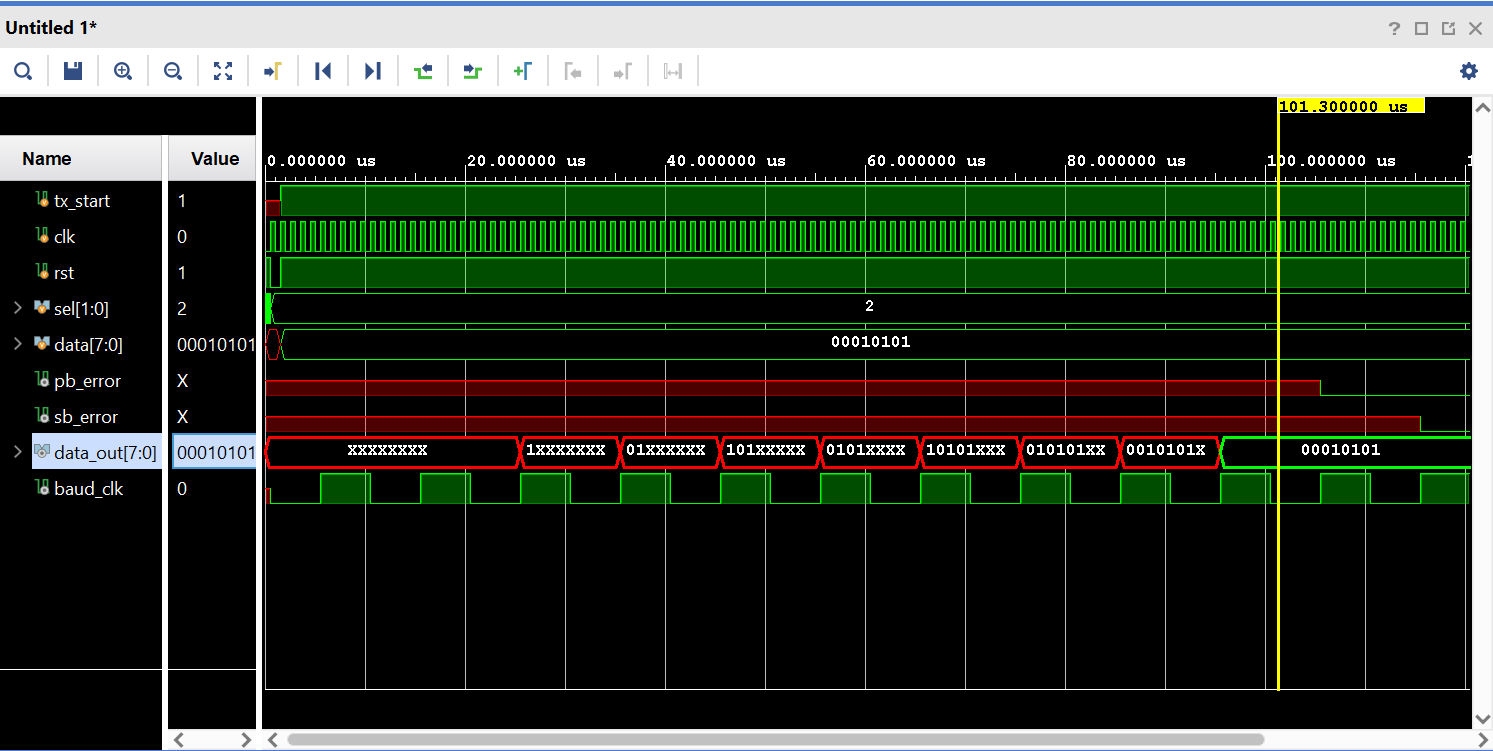Click the Untitled 1* window title
The width and height of the screenshot is (1493, 751).
[52, 28]
